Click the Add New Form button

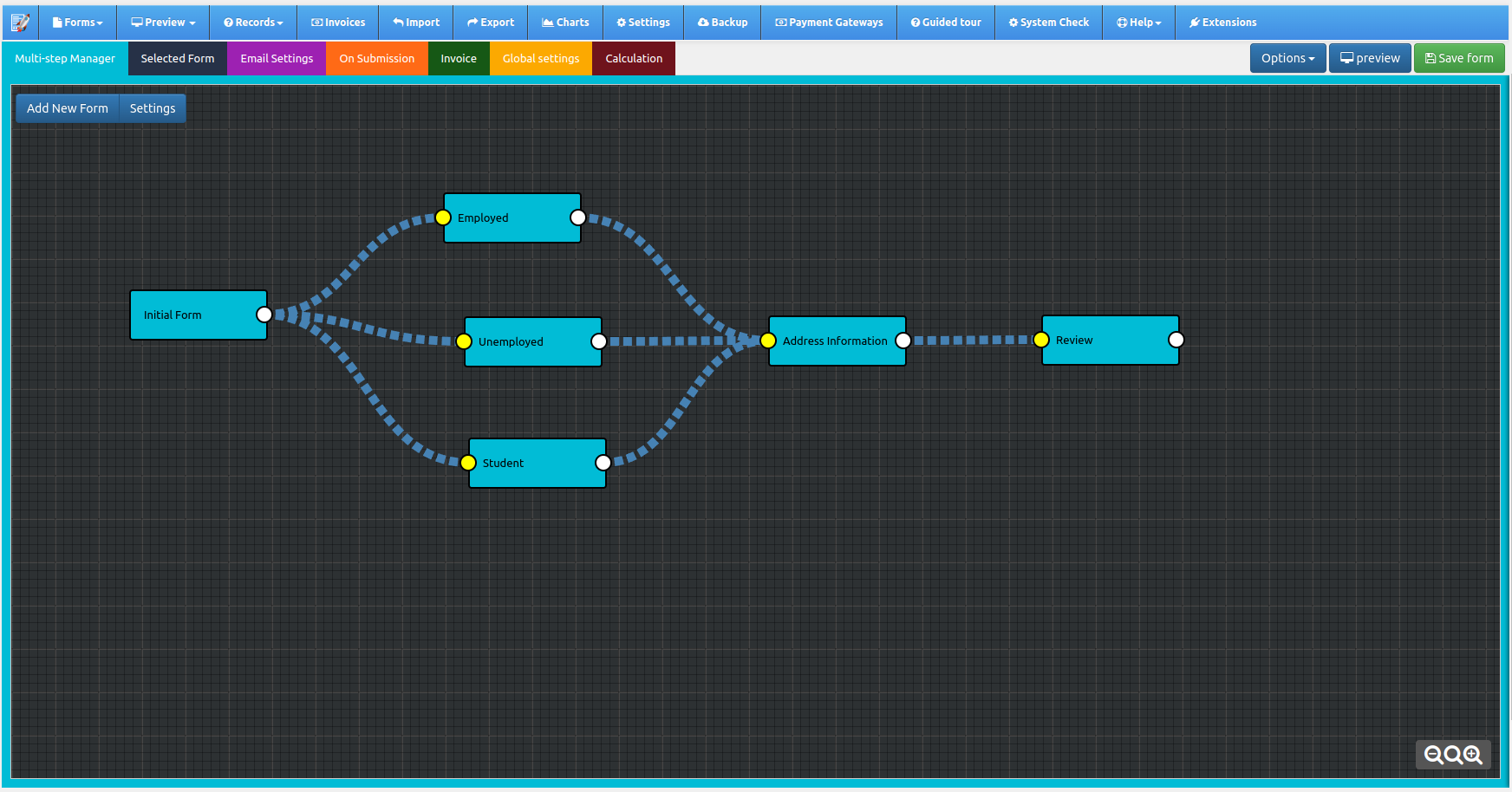68,108
